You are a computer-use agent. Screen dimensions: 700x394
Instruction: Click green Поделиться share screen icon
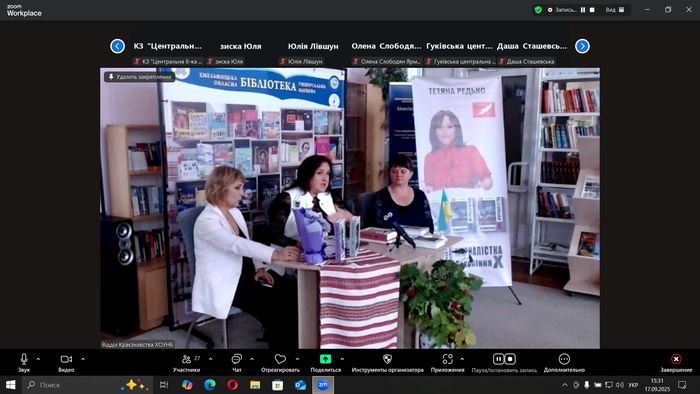tap(325, 359)
